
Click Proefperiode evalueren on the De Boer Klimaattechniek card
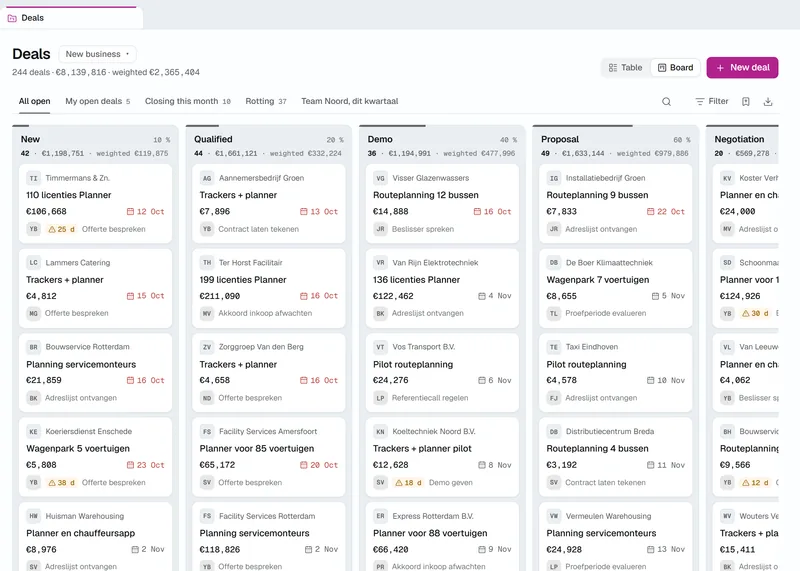point(606,313)
